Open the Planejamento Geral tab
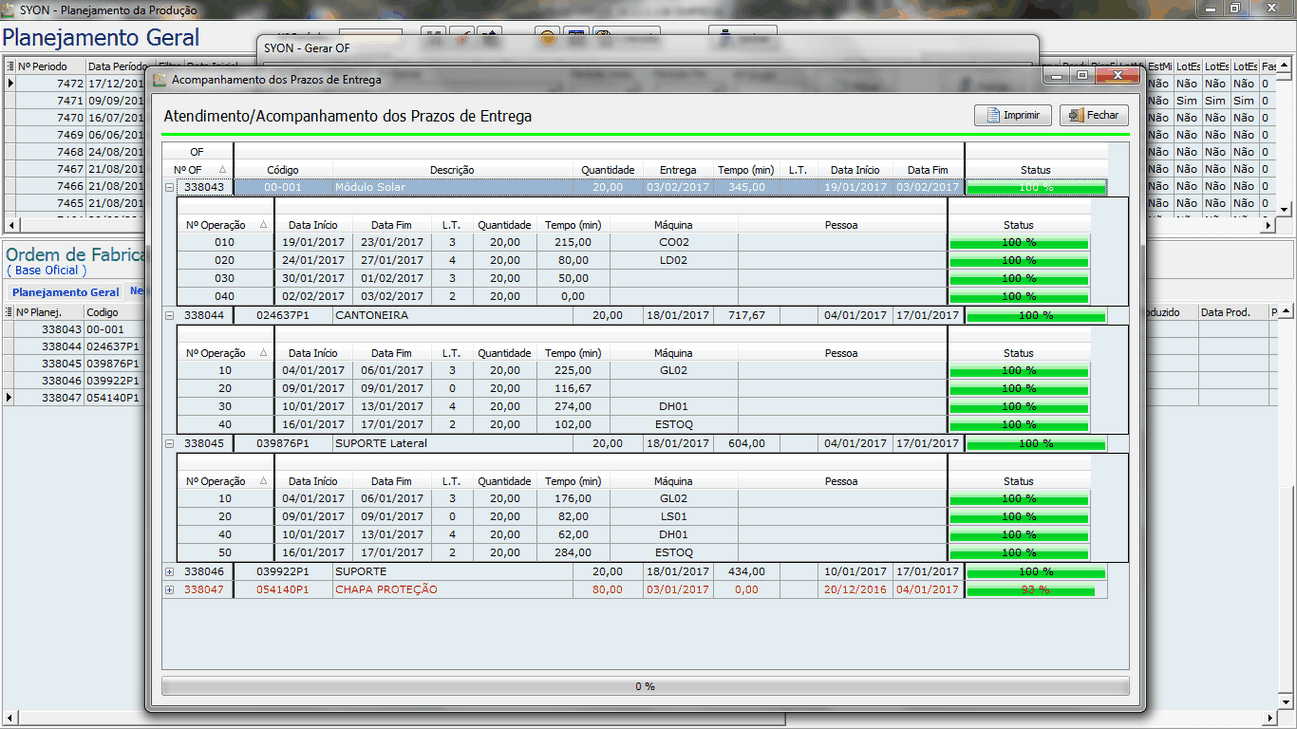The height and width of the screenshot is (729, 1297). [65, 292]
